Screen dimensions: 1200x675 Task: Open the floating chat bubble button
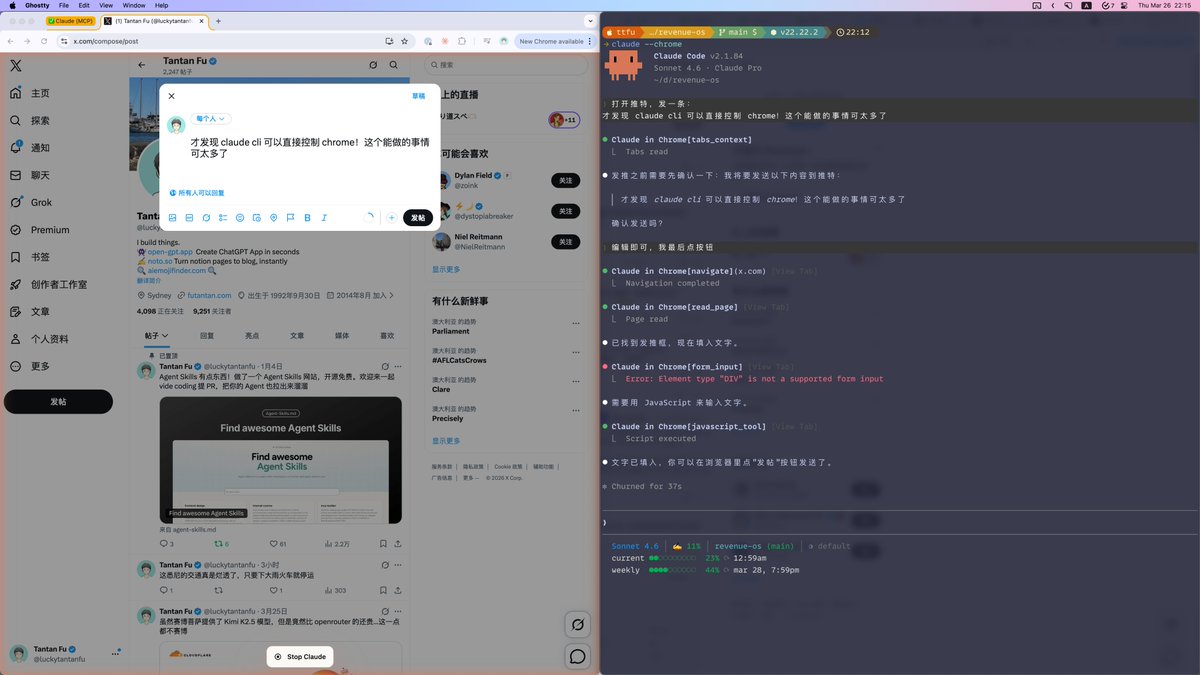click(577, 657)
